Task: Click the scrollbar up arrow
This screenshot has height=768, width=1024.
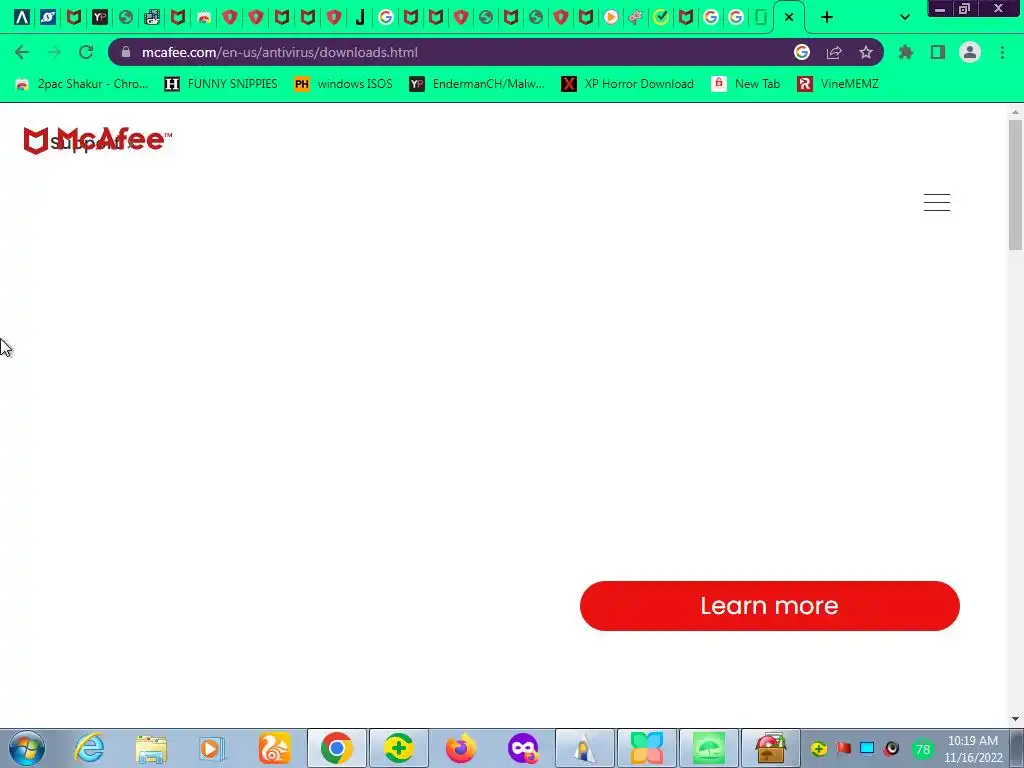Action: tap(1015, 112)
